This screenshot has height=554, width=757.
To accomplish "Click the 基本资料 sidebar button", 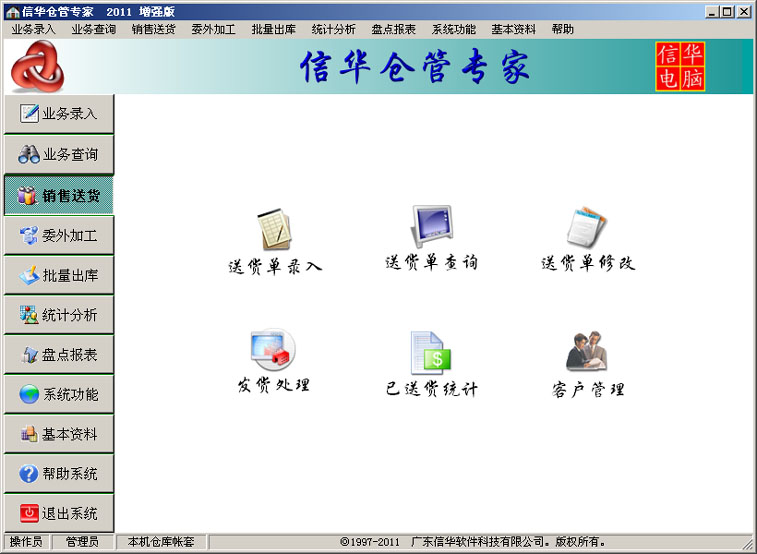I will click(59, 434).
